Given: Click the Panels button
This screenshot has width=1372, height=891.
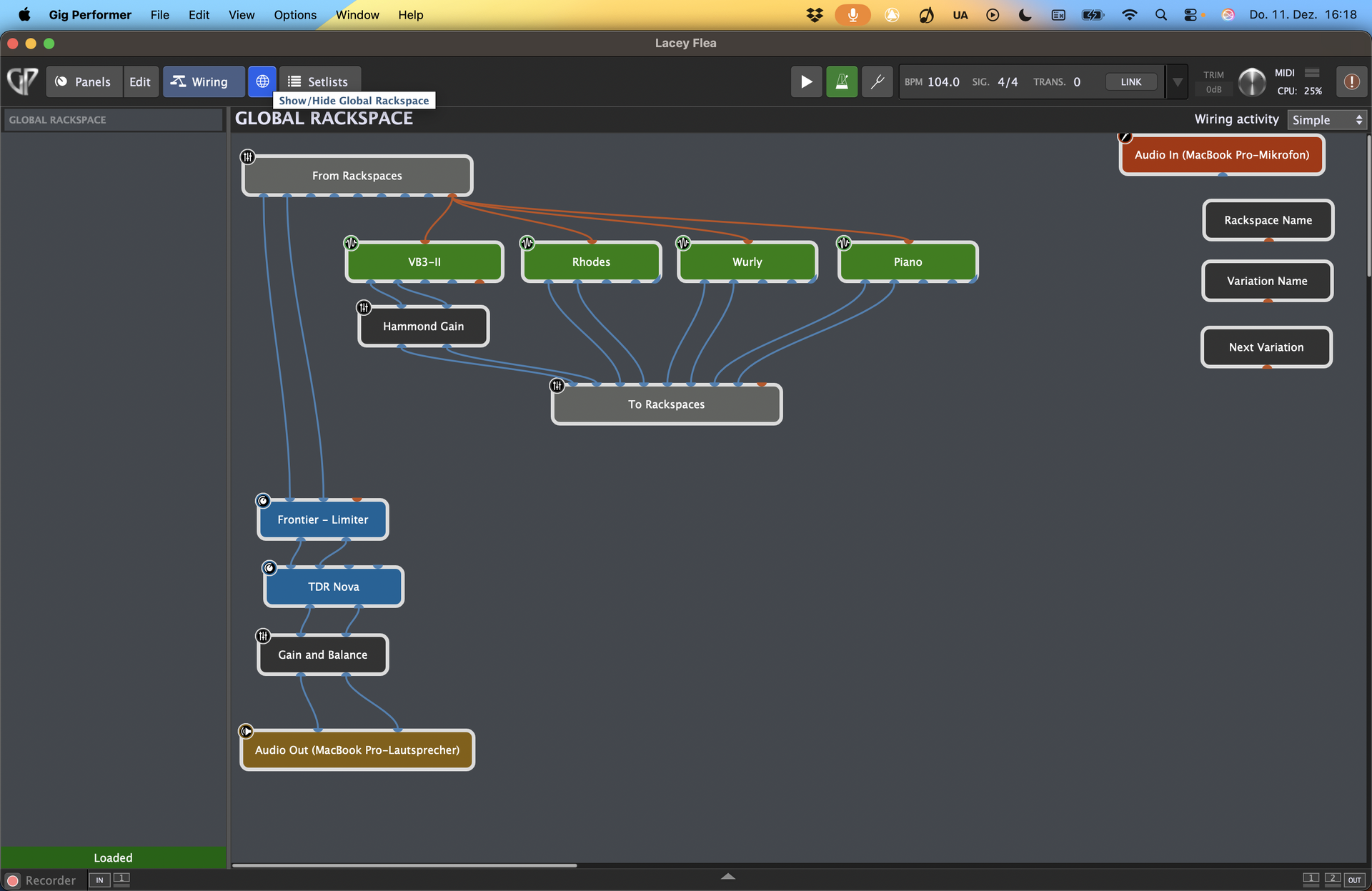Looking at the screenshot, I should [x=84, y=81].
